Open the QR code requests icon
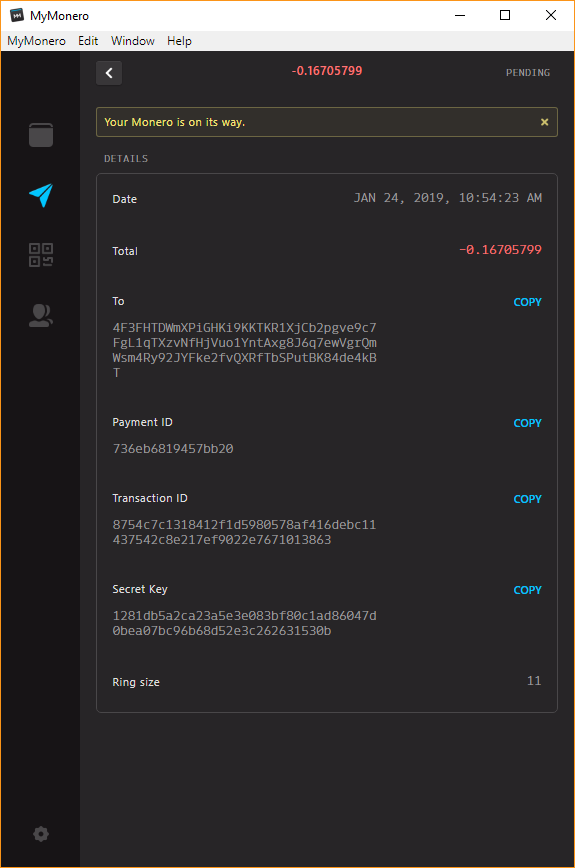The height and width of the screenshot is (868, 575). 41,255
